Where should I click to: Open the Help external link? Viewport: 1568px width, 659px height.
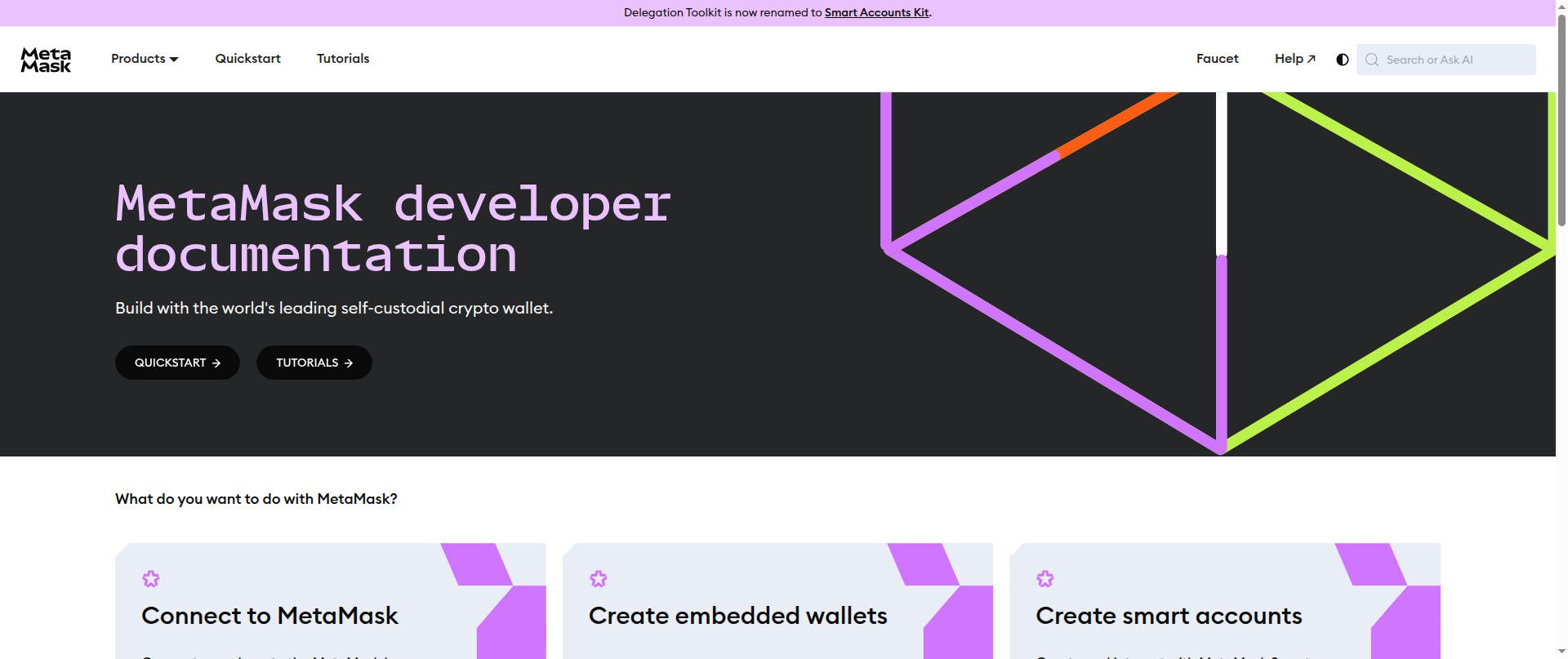coord(1295,59)
